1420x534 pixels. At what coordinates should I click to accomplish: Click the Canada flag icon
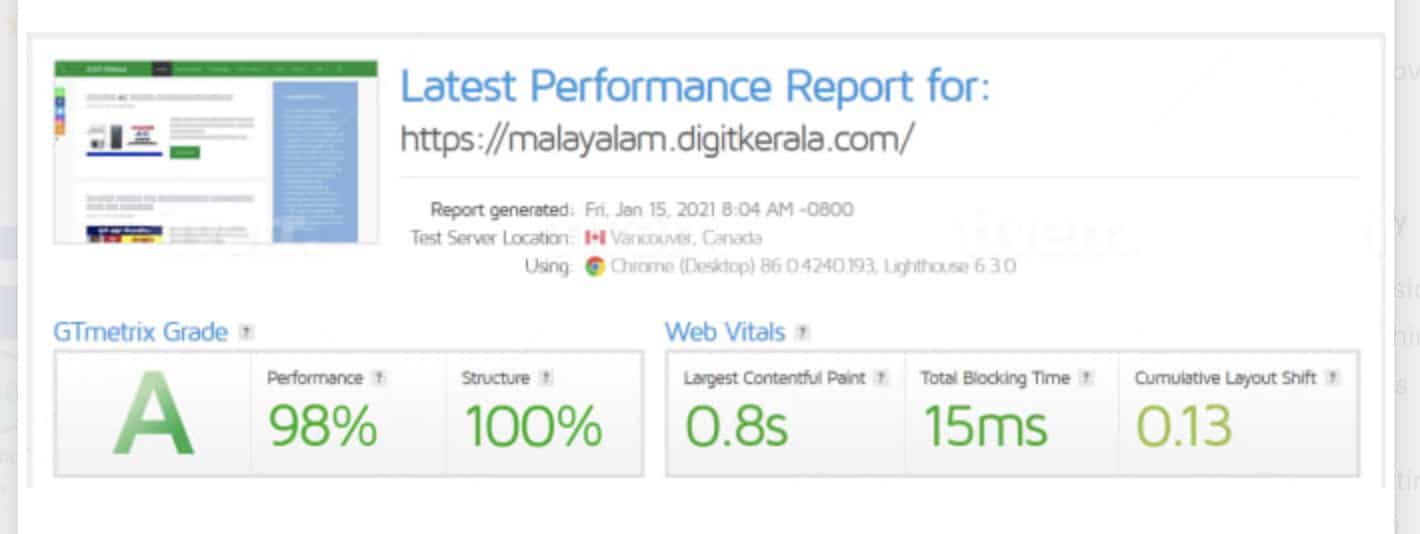point(595,238)
